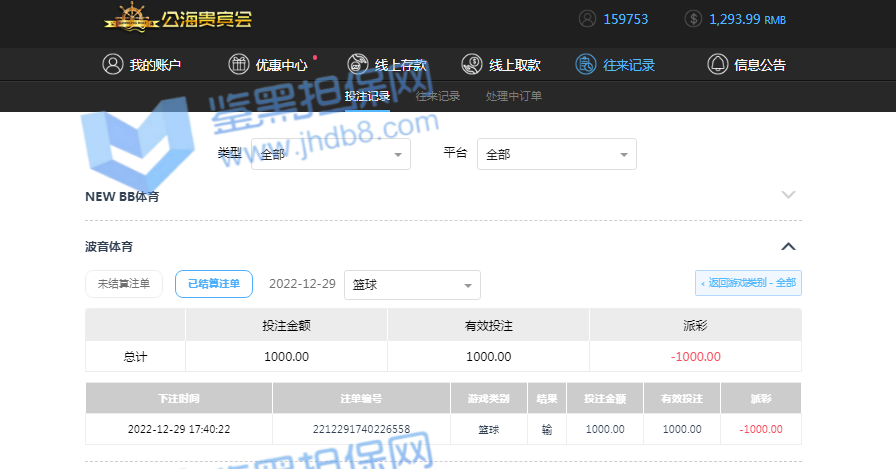This screenshot has height=469, width=896.
Task: Open 我的账户 account icon
Action: (x=112, y=65)
